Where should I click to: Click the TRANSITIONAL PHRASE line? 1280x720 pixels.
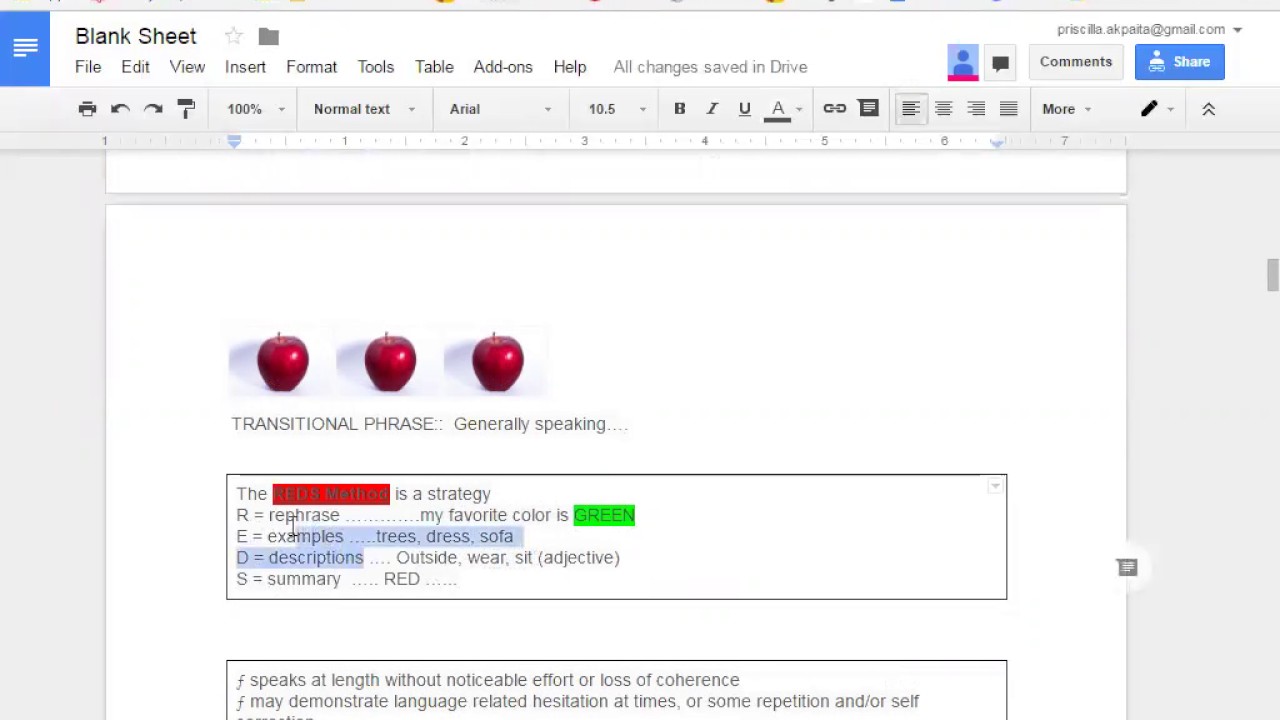[x=430, y=424]
